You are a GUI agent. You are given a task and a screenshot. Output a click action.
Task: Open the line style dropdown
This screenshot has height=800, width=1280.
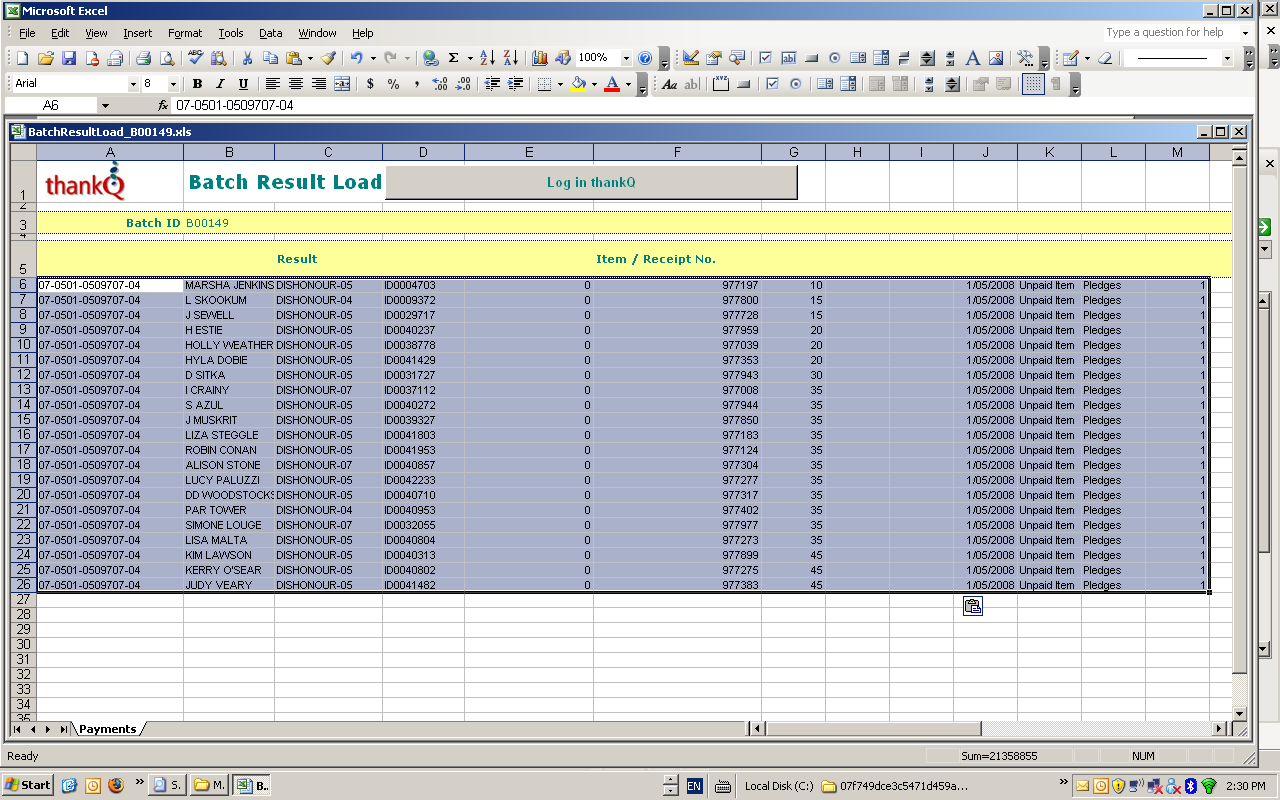click(1227, 58)
